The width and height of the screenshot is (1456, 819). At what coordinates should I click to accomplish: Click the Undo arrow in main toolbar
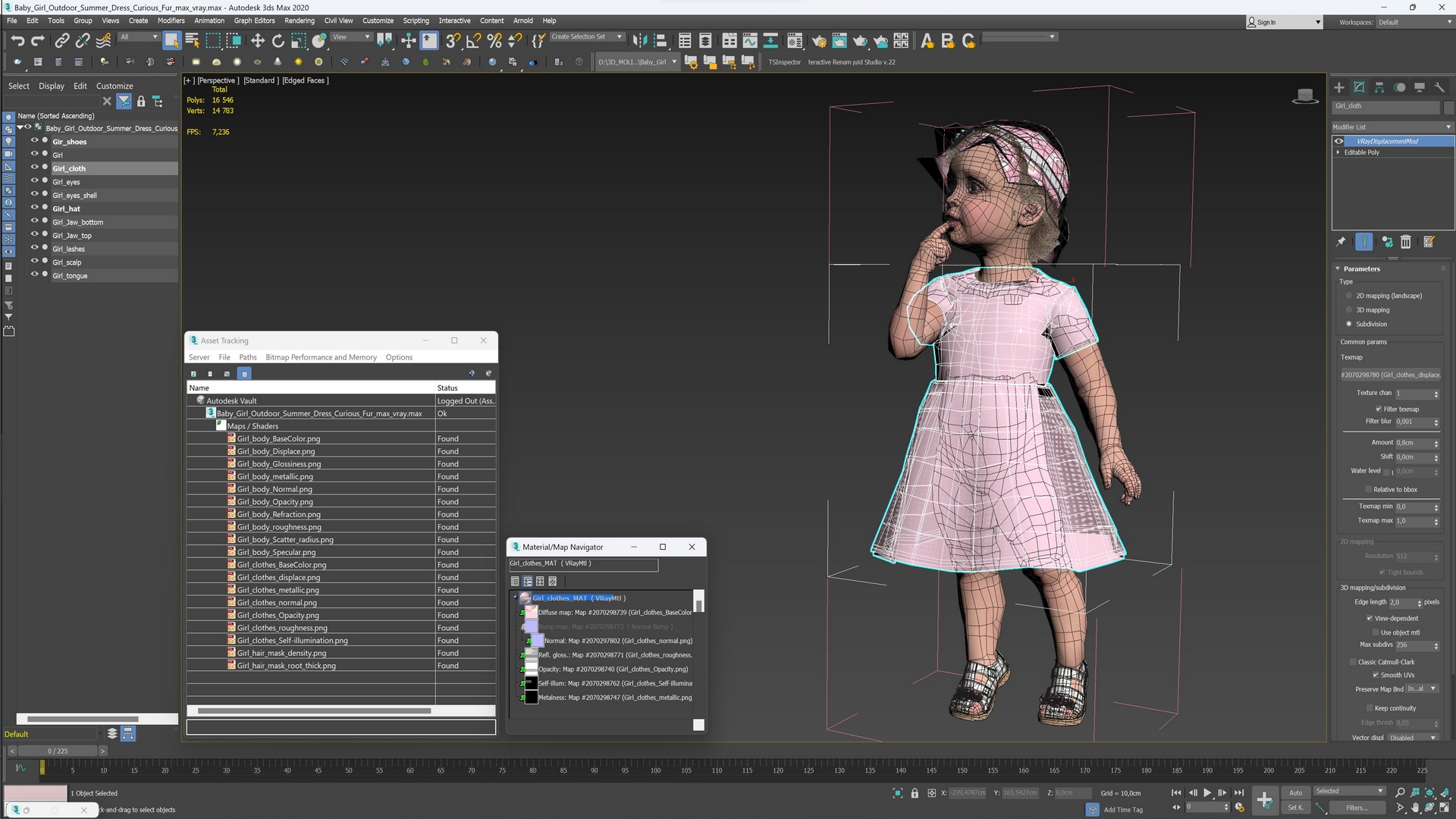[x=17, y=40]
